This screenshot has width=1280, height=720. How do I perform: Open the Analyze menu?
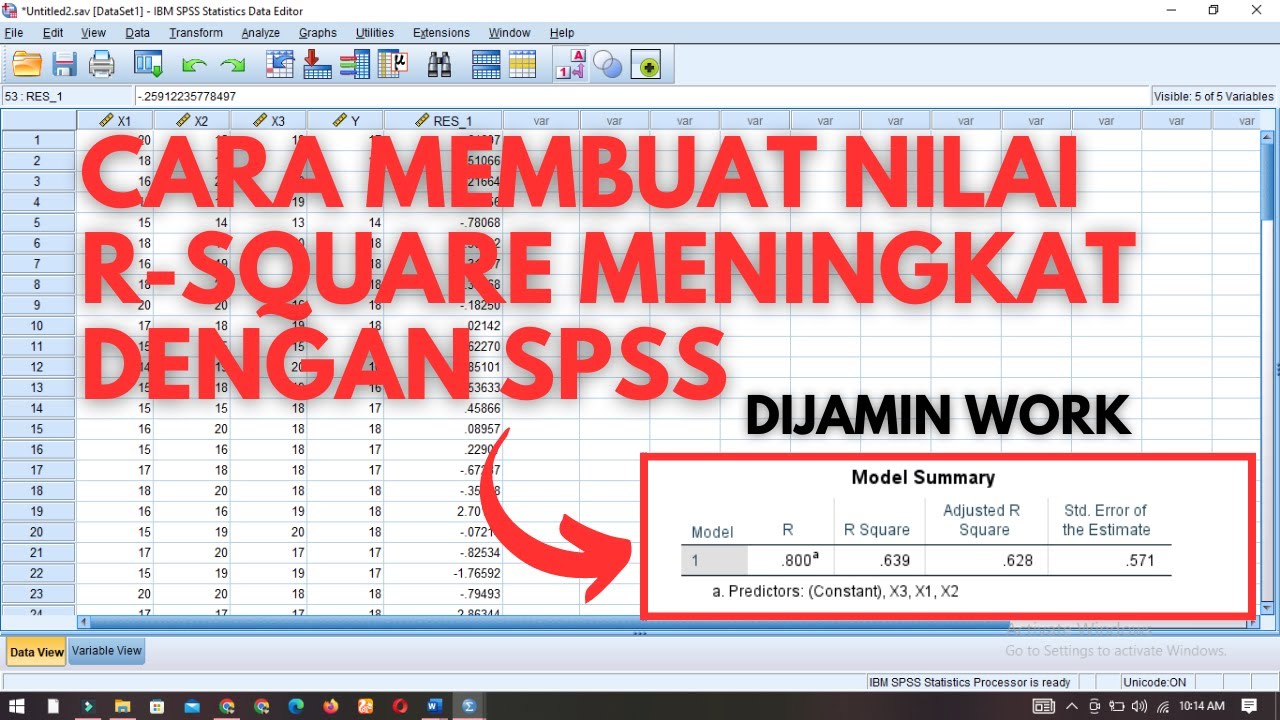point(261,33)
